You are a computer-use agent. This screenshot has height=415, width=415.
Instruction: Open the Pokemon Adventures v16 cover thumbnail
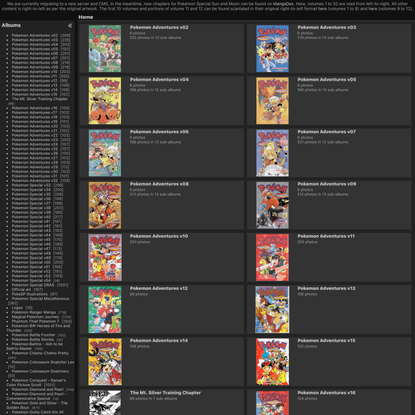(272, 403)
